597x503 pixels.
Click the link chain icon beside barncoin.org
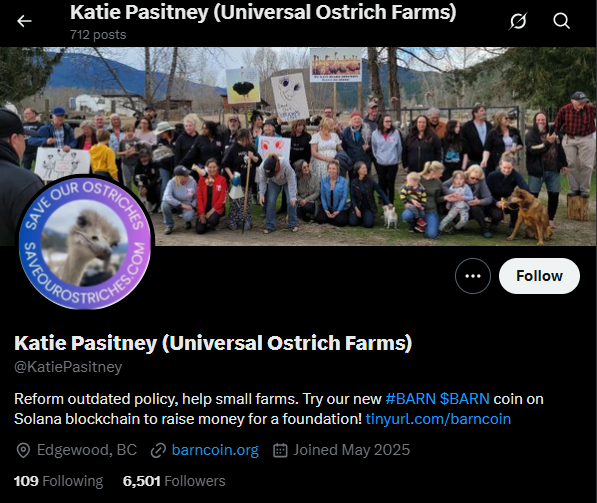click(158, 450)
